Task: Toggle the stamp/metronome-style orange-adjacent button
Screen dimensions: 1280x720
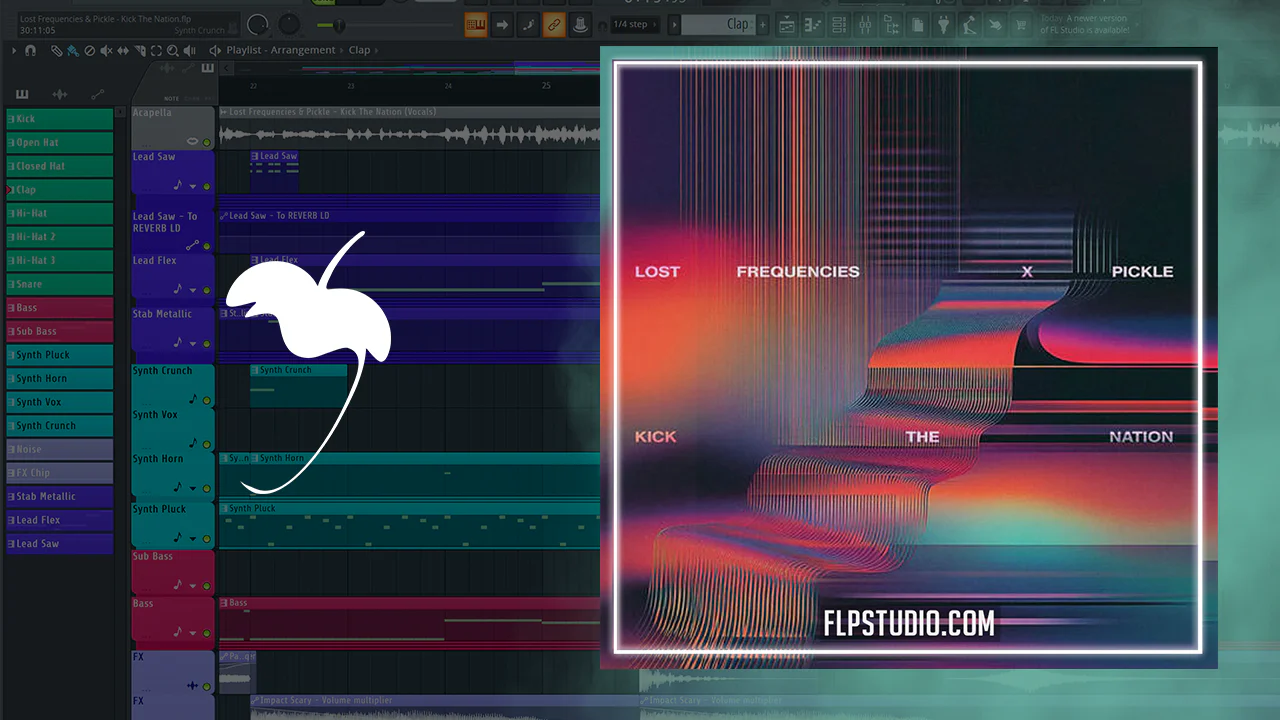Action: 580,24
